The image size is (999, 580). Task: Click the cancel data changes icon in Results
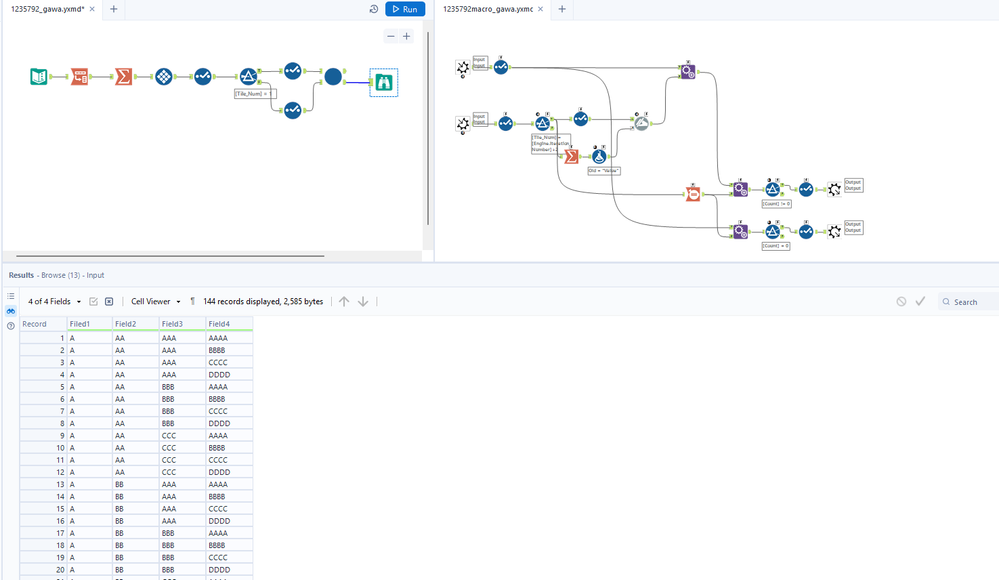[x=901, y=301]
